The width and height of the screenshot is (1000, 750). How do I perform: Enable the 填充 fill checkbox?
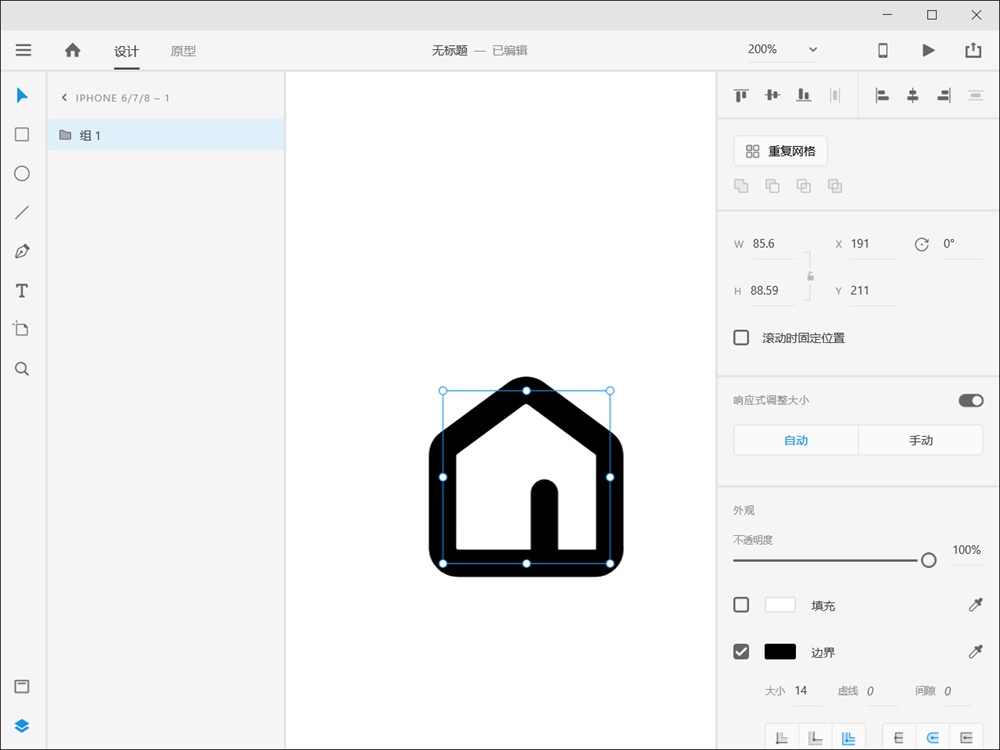pyautogui.click(x=741, y=604)
